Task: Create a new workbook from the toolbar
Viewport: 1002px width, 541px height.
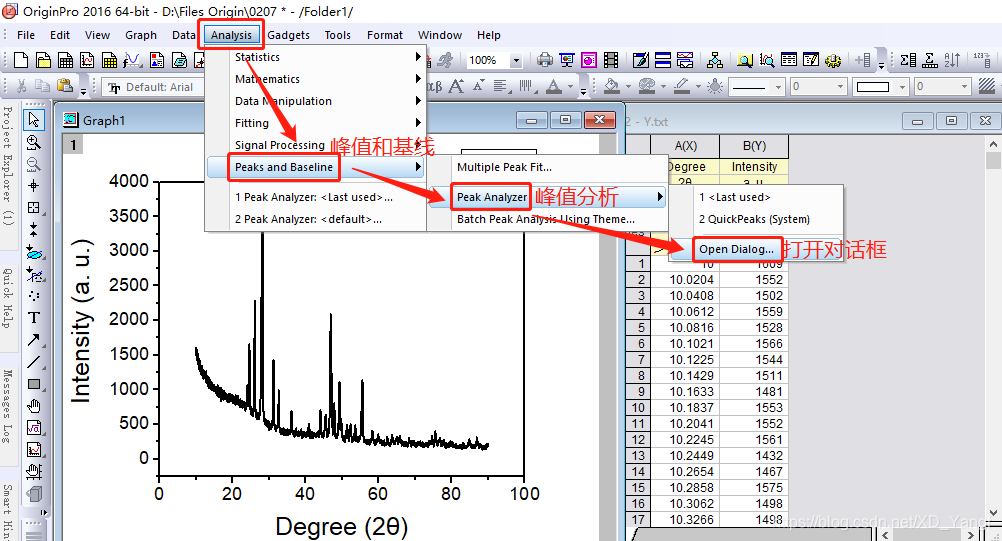Action: click(x=65, y=60)
